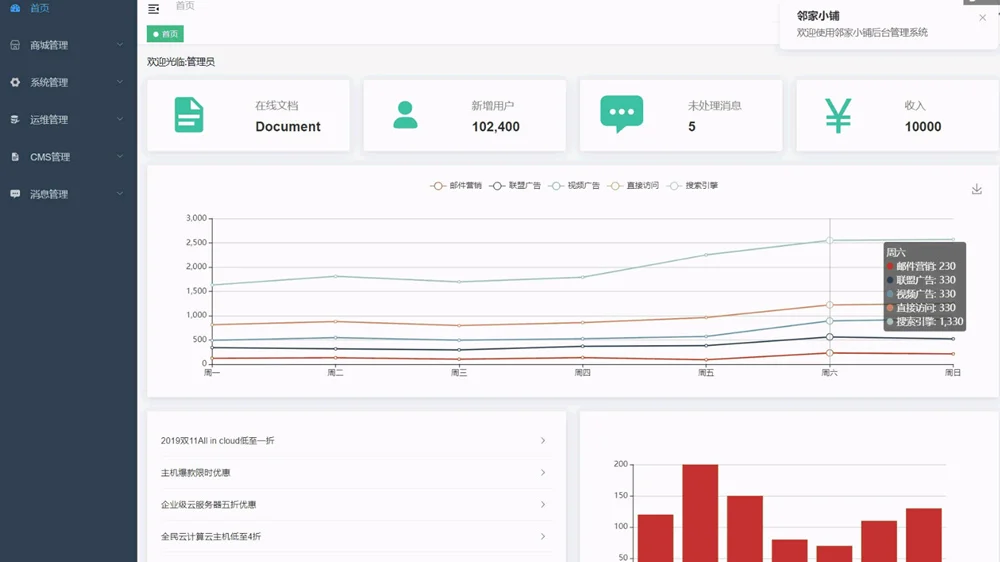Select the green 首页 tab tag
The image size is (1000, 562).
point(165,34)
